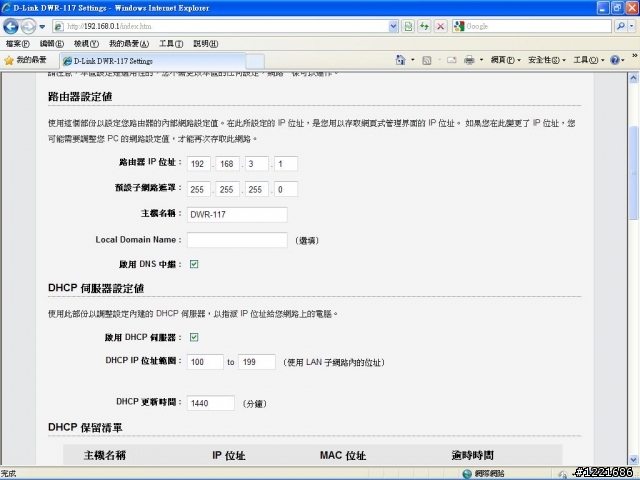Click the scrollbar down arrow
640x480 pixels.
pyautogui.click(x=633, y=460)
